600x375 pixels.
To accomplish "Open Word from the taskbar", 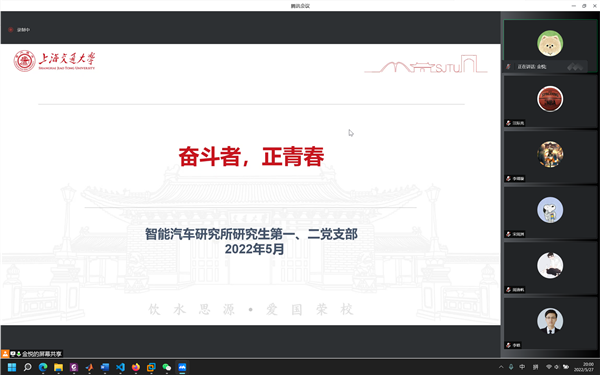I will pyautogui.click(x=105, y=367).
